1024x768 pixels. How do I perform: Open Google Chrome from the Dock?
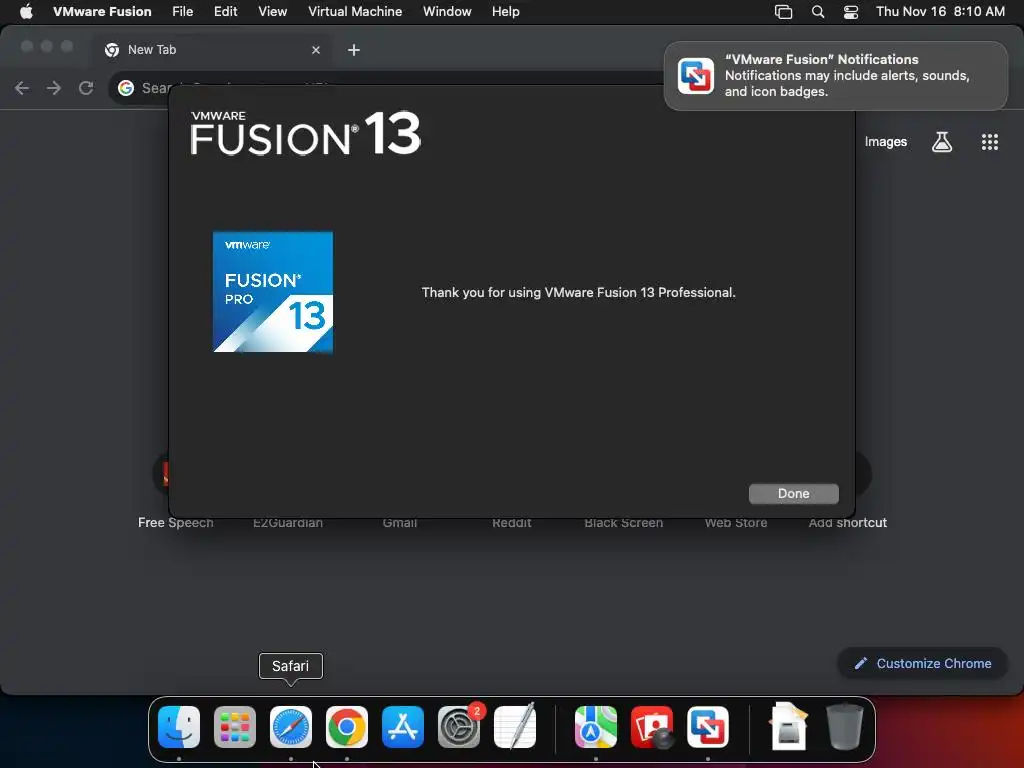coord(347,727)
